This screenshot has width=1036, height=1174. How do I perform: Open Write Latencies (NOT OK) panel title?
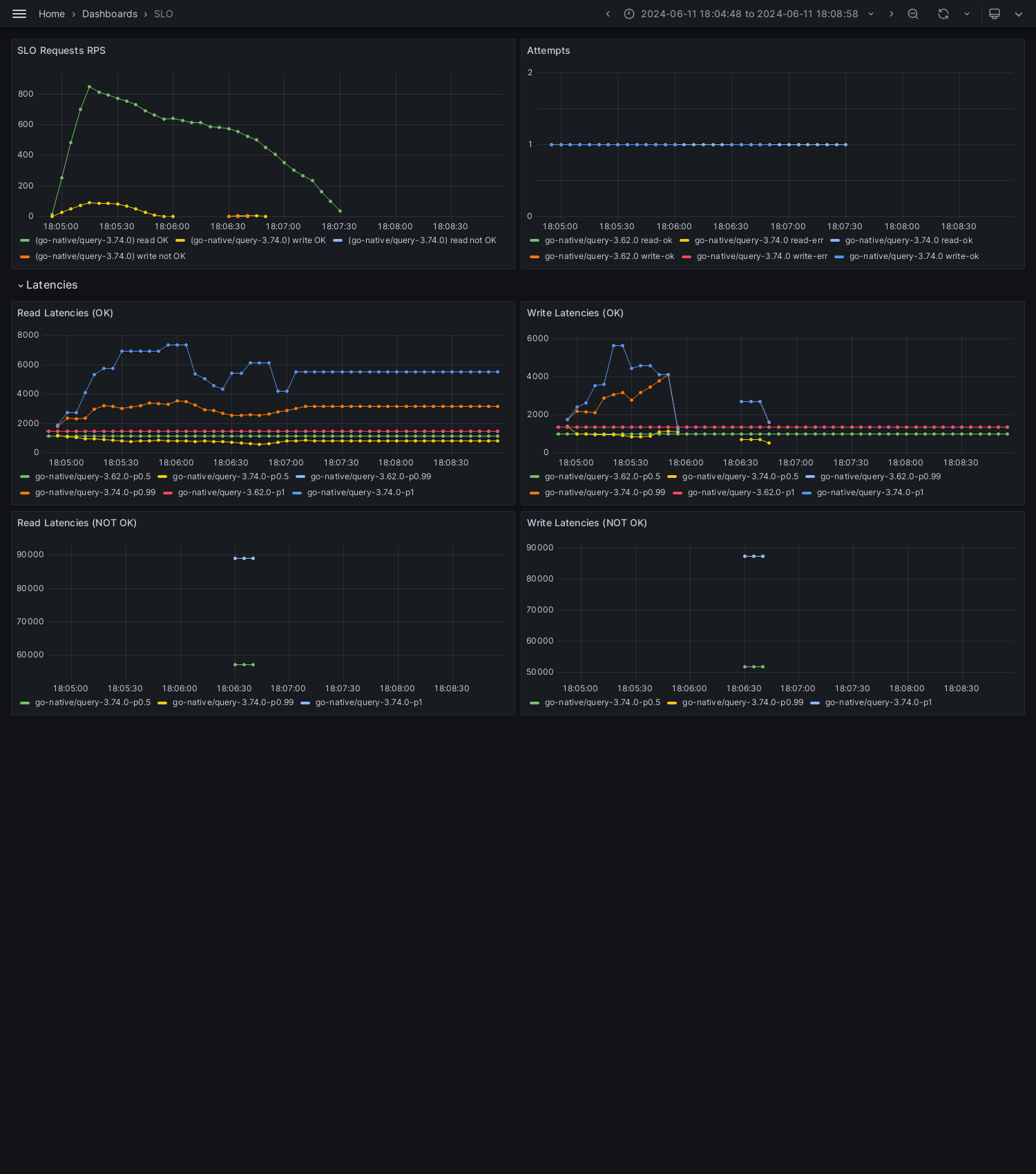point(587,523)
